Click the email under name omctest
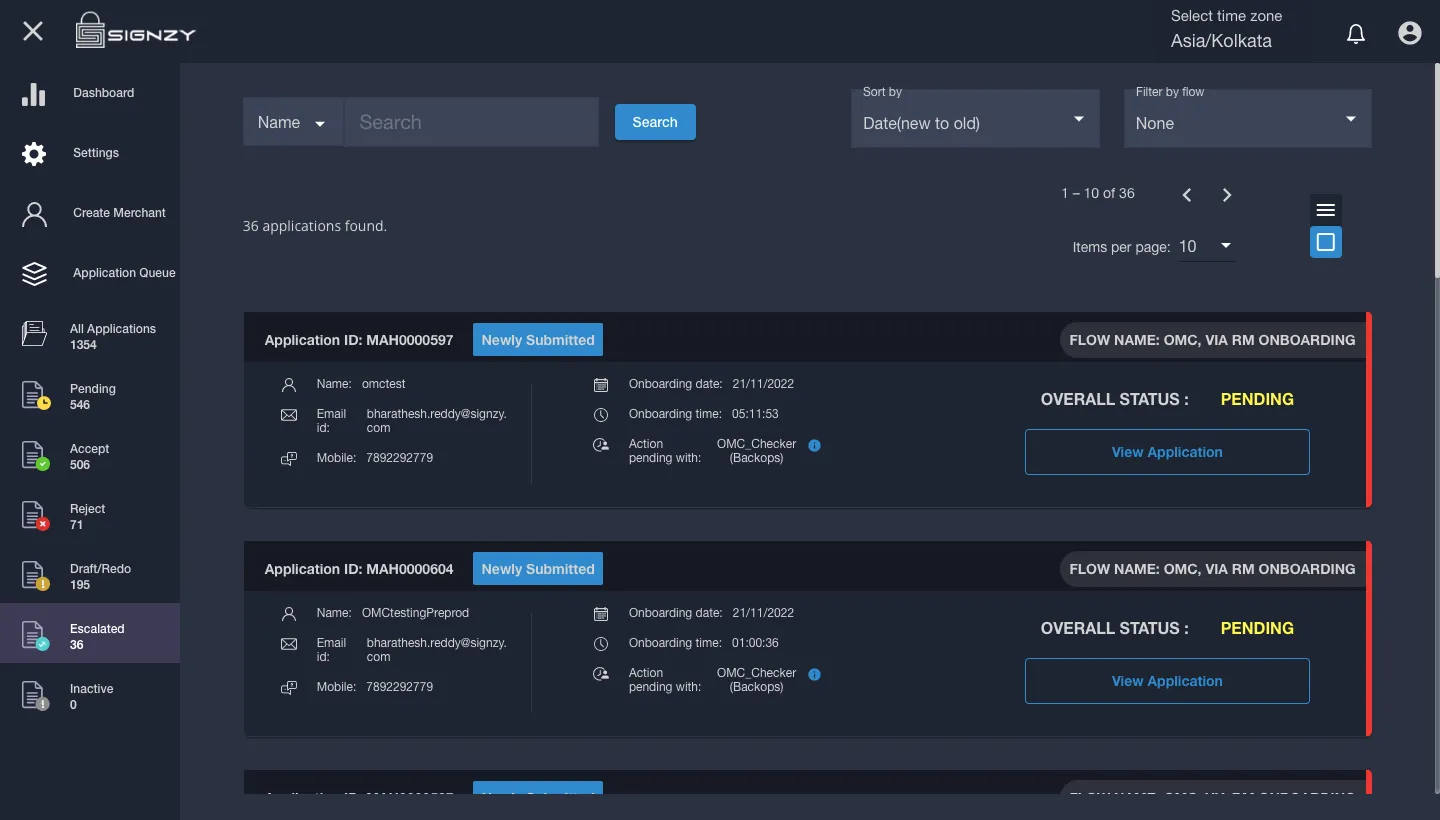 (437, 421)
